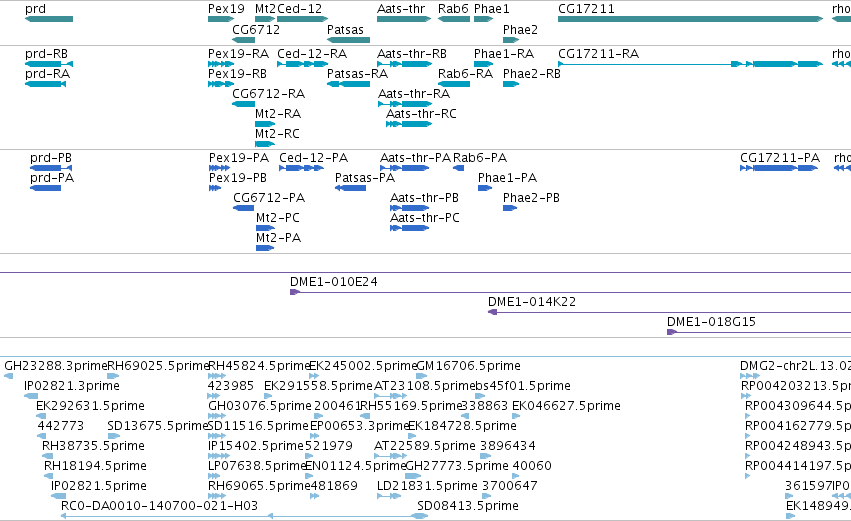Open transcript Pex19-RB
851x521 pixels.
(237, 74)
